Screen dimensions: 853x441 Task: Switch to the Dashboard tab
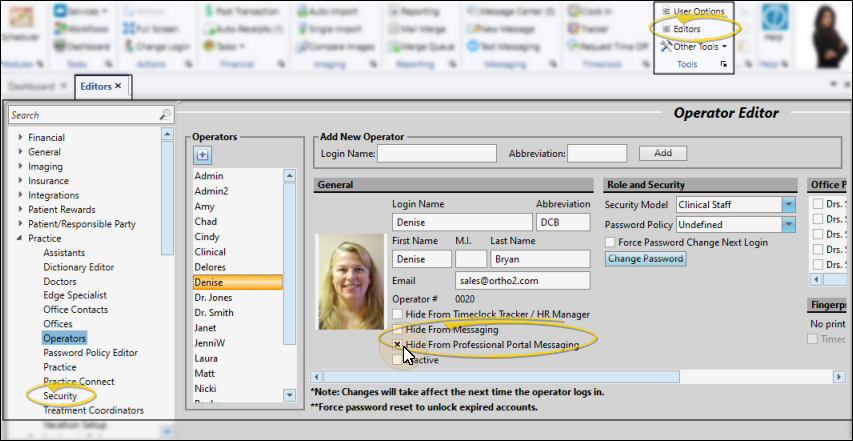32,86
